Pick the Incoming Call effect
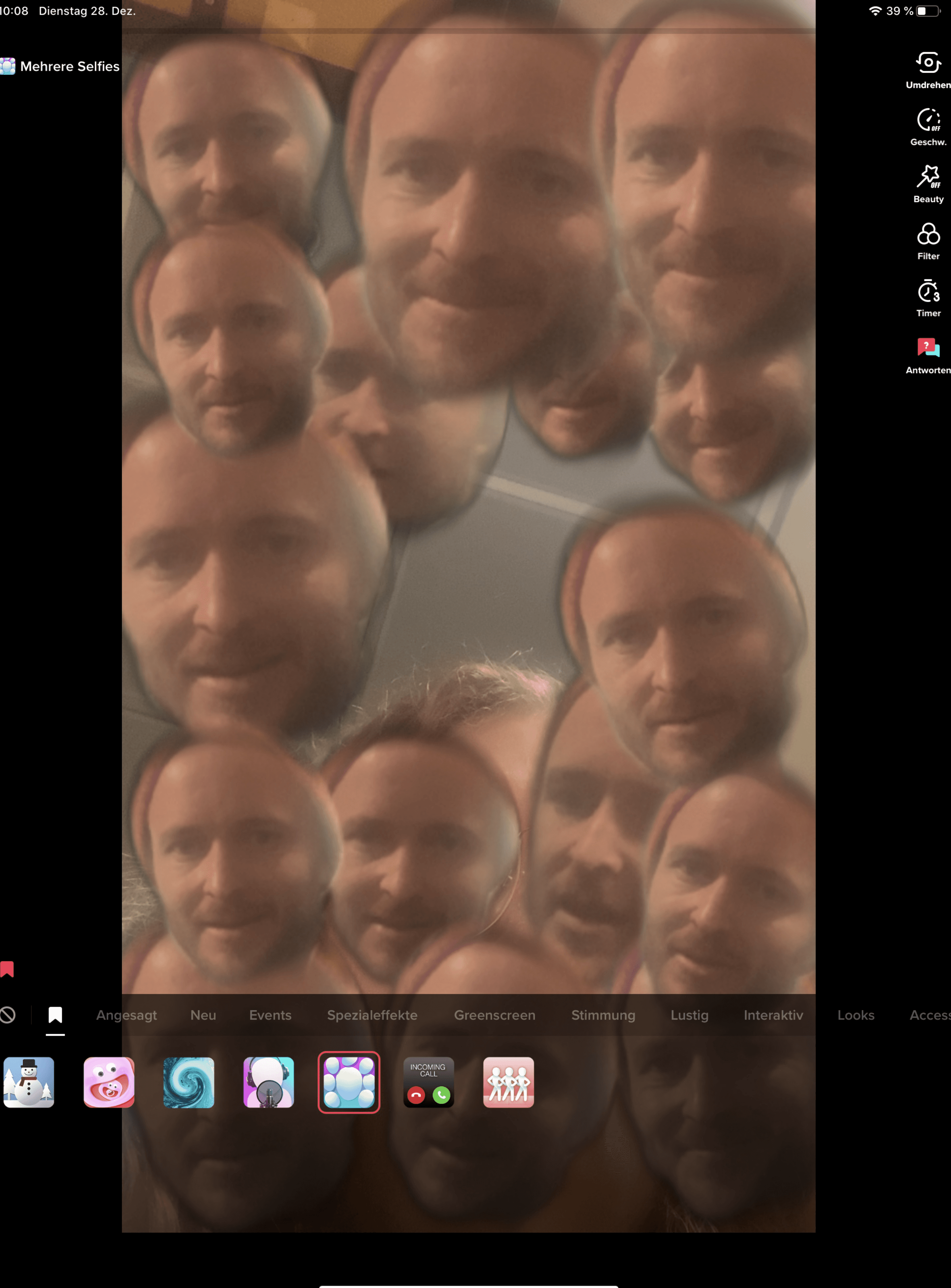This screenshot has width=951, height=1288. coord(428,1082)
